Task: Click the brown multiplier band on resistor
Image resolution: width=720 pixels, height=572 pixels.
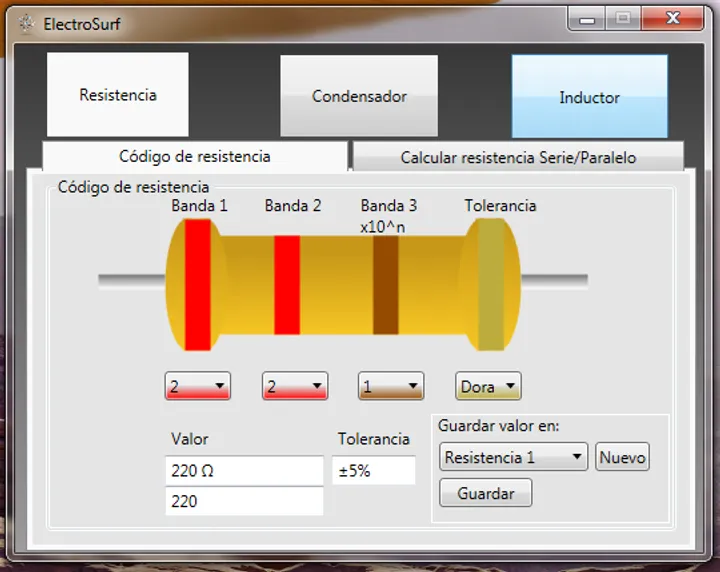Action: [x=386, y=285]
